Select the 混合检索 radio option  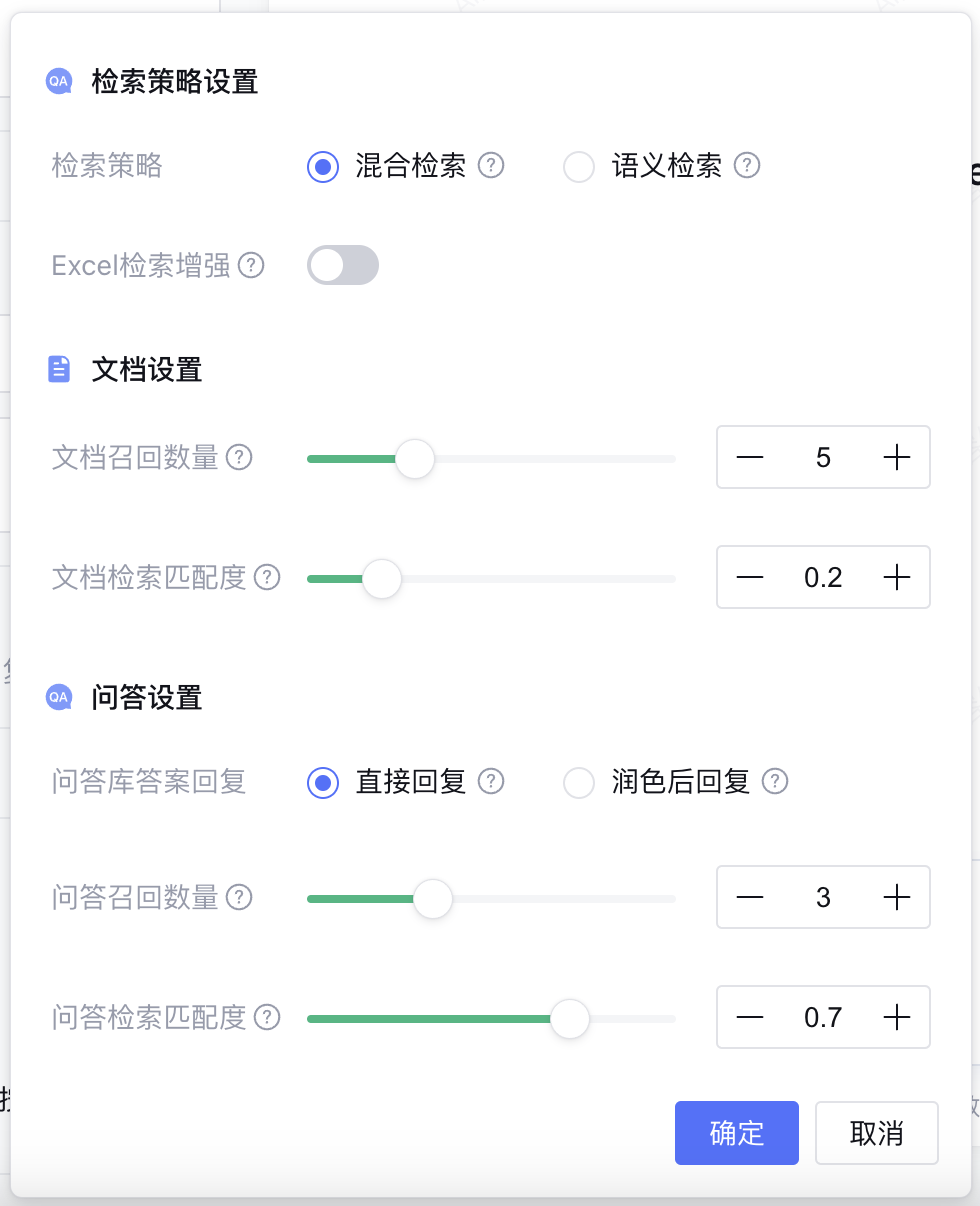coord(322,166)
